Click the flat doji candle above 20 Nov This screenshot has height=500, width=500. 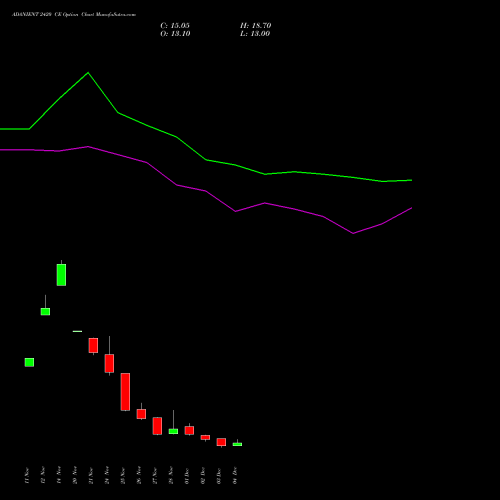[77, 331]
